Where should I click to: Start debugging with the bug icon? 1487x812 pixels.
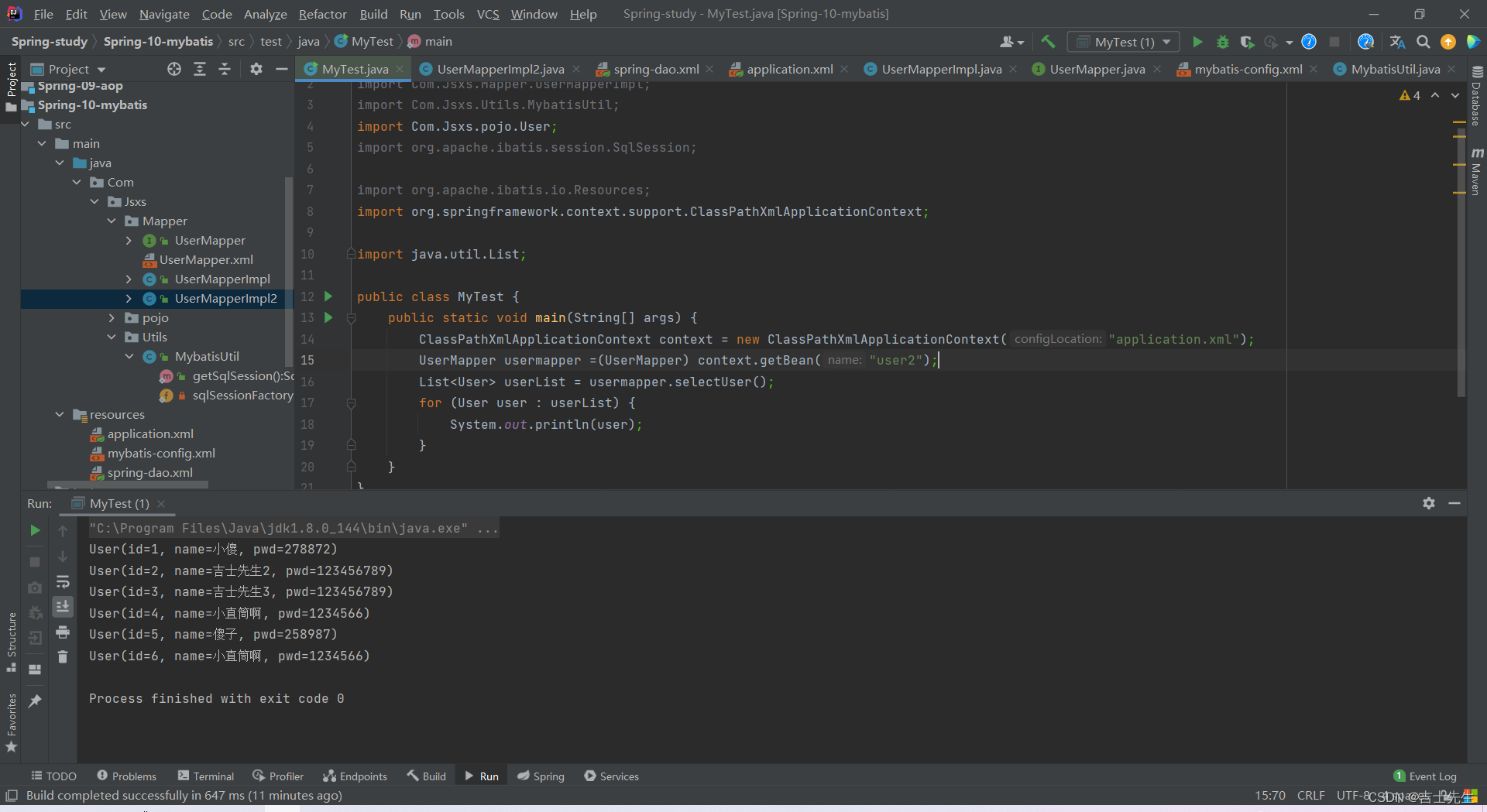click(x=1223, y=42)
